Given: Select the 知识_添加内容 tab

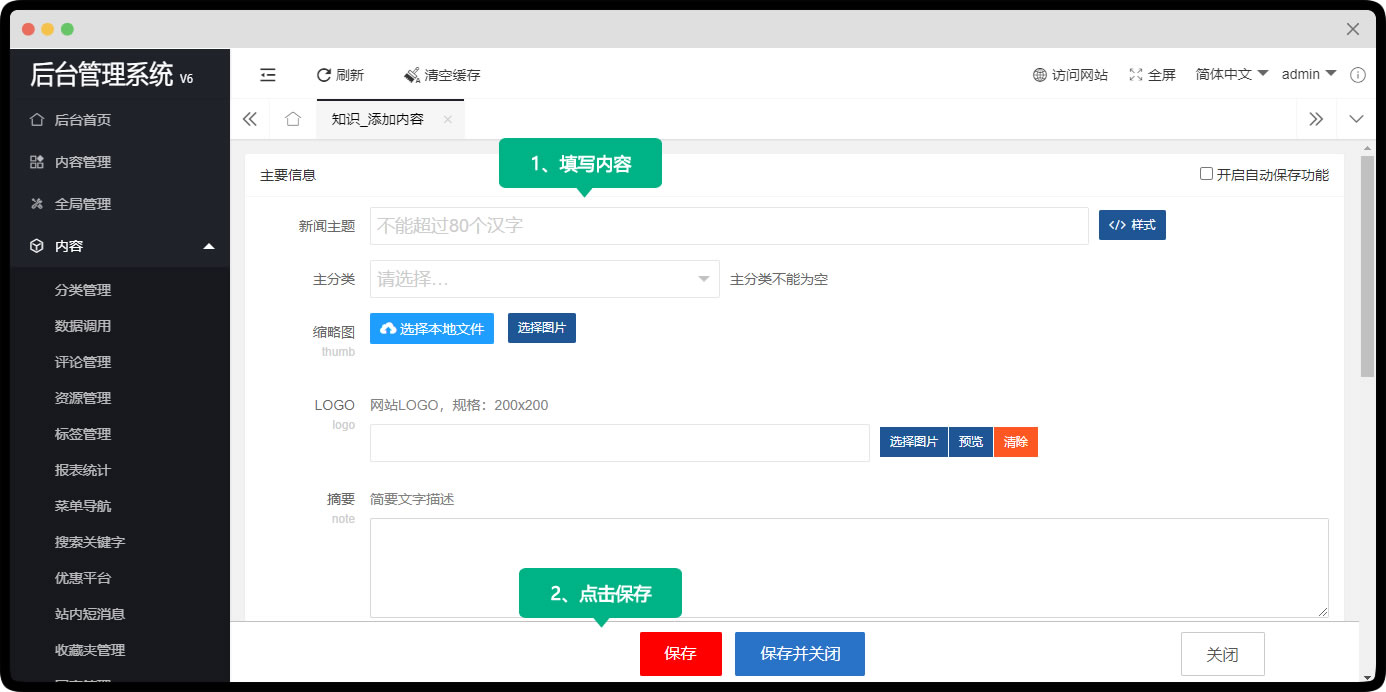Looking at the screenshot, I should [x=378, y=119].
